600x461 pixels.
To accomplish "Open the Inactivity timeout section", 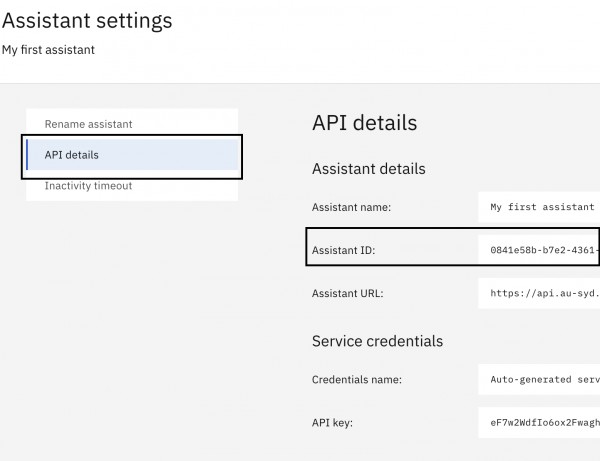I will pos(132,186).
